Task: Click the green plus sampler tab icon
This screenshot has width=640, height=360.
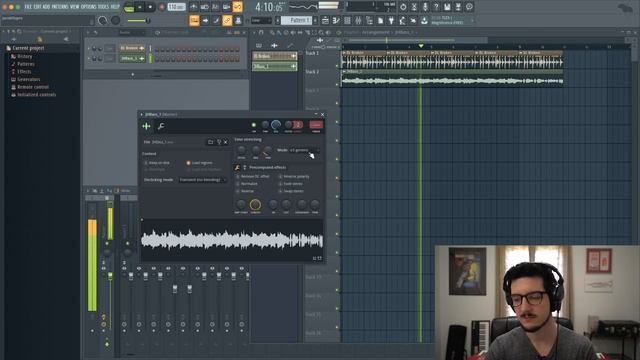Action: 146,127
